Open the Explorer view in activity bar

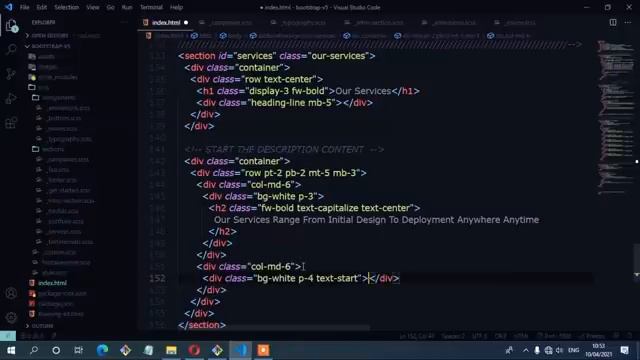(x=11, y=26)
